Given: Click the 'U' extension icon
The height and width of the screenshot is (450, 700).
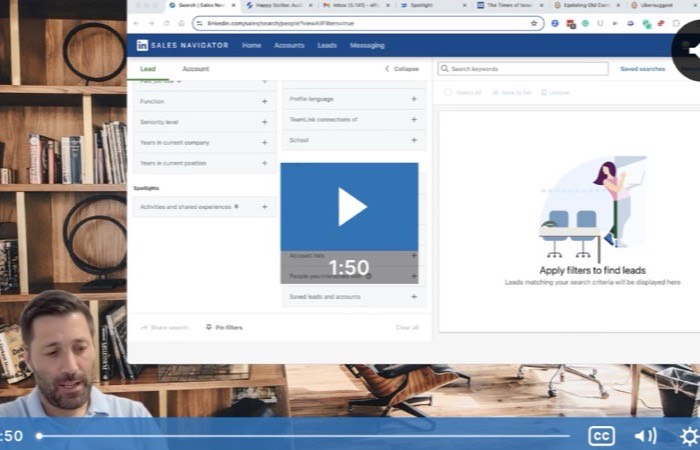Looking at the screenshot, I should pyautogui.click(x=600, y=23).
